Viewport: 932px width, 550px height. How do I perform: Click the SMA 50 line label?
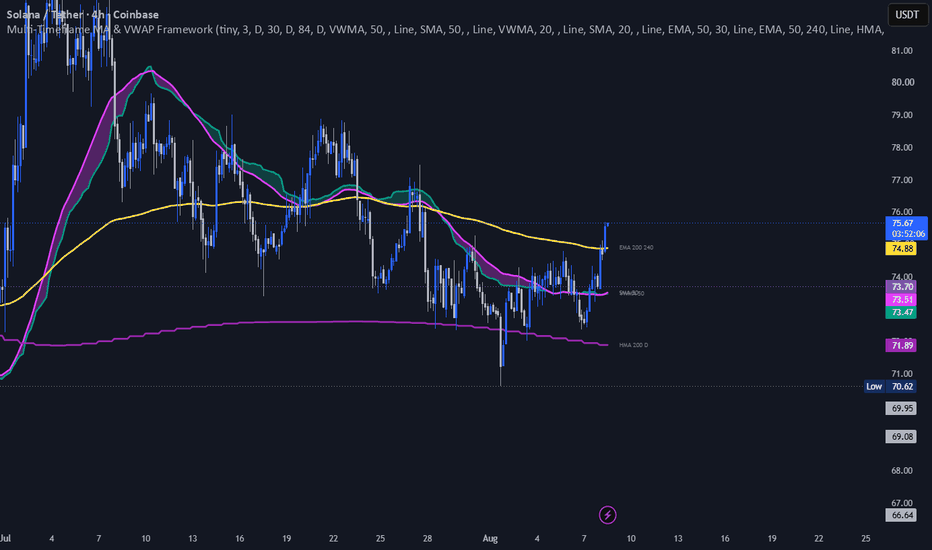[x=631, y=293]
